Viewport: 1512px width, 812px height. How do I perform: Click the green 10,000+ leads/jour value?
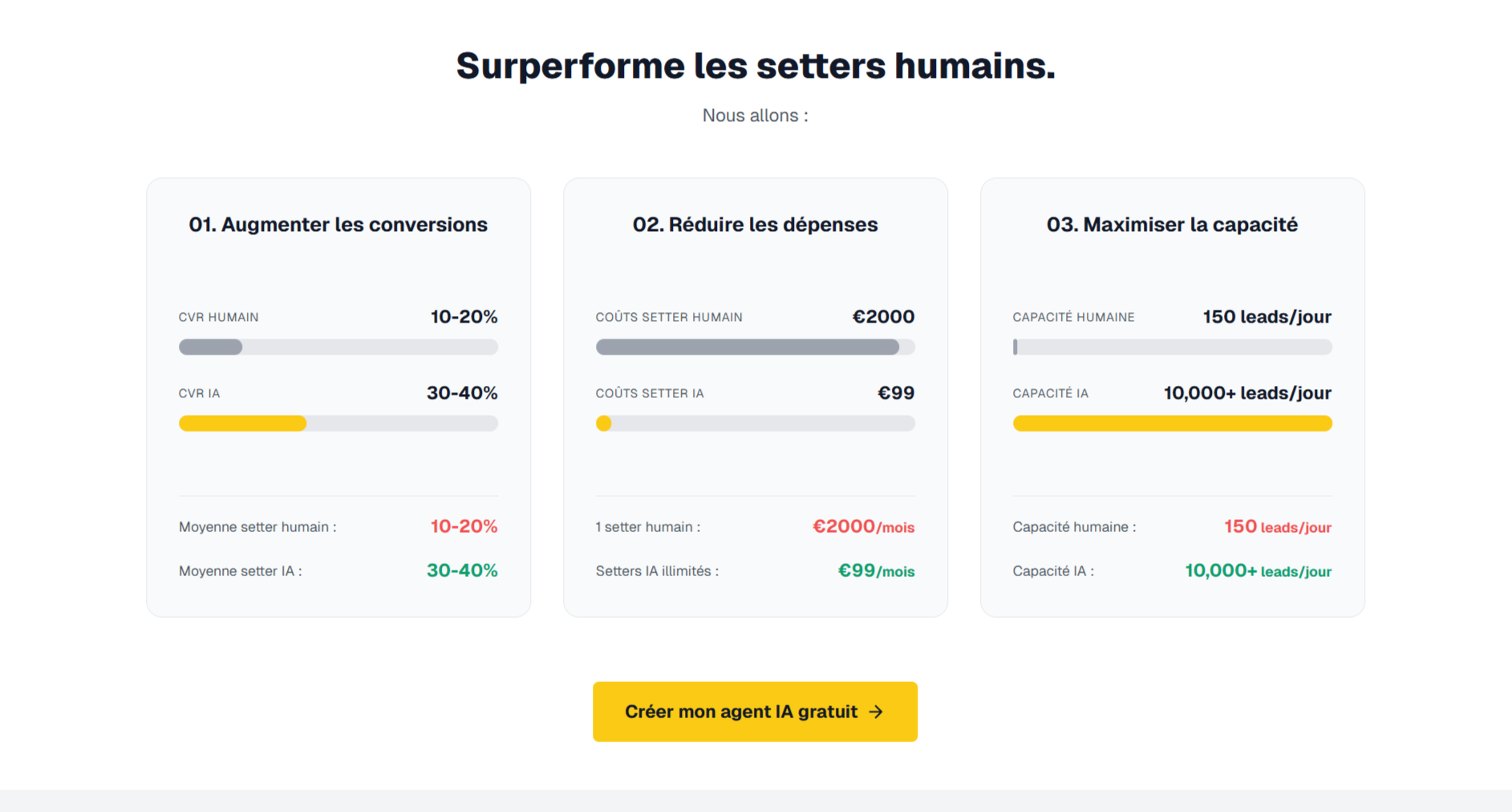click(1258, 570)
